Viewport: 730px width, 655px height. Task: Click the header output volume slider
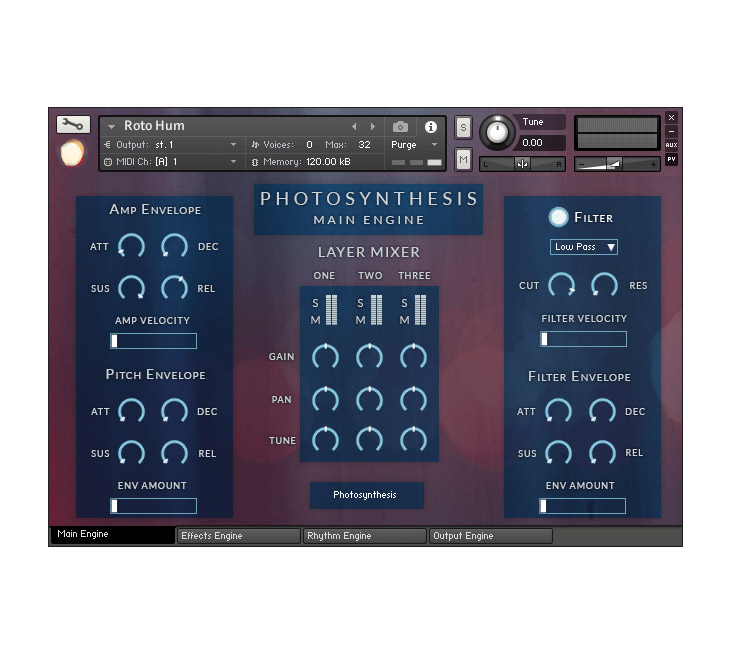[617, 164]
